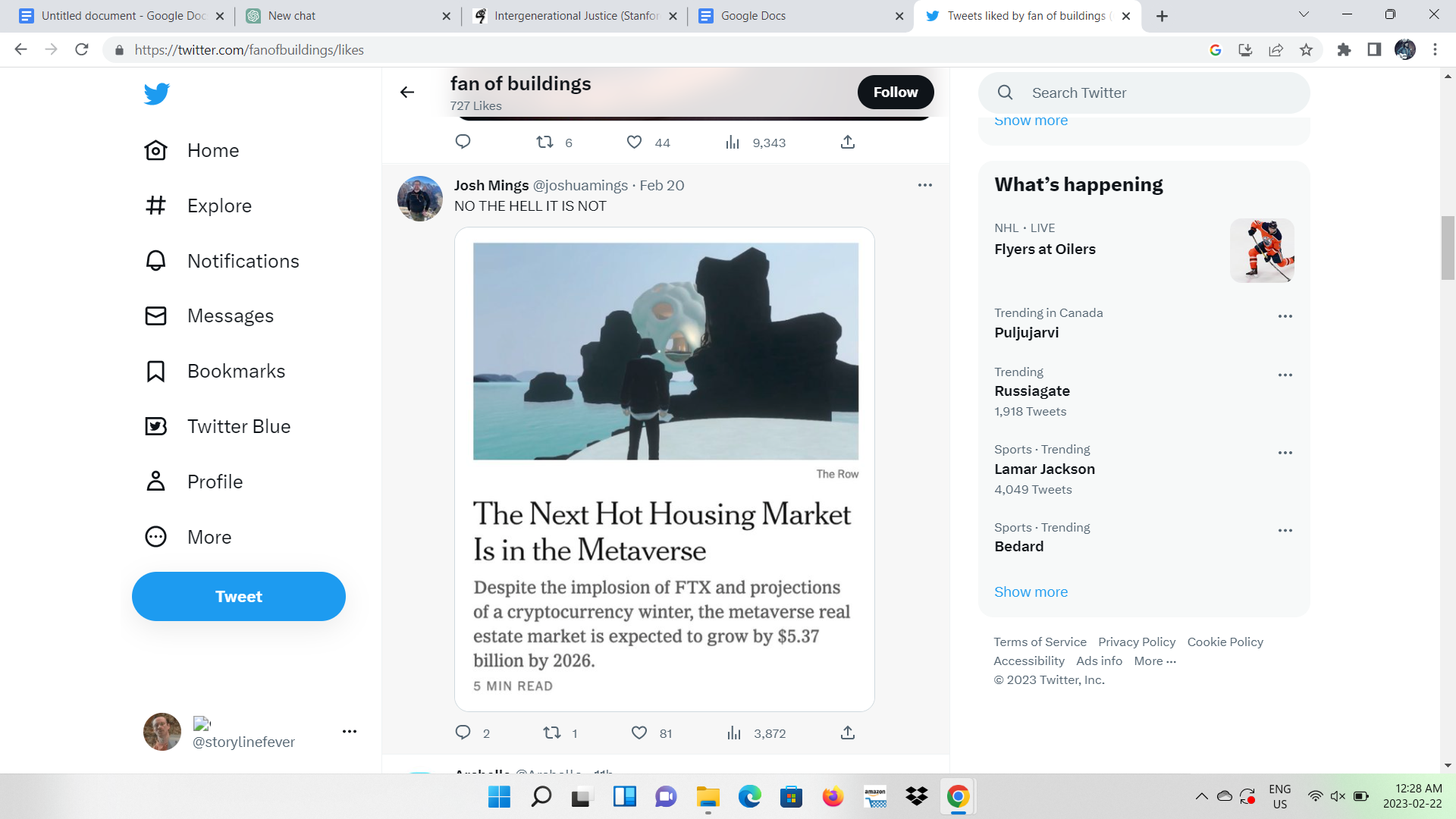Open Chrome extensions puzzle icon
Screen dimensions: 1456x819
[1344, 50]
